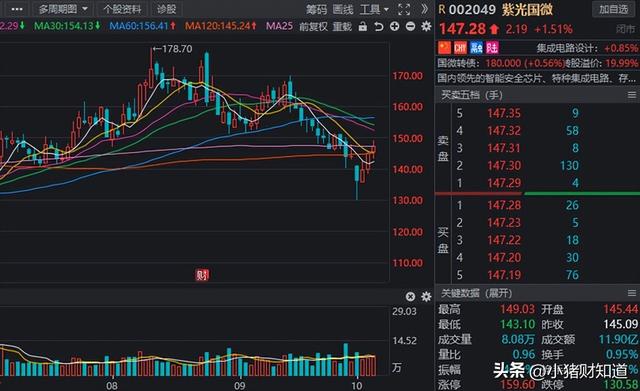Click the 筹码 chip distribution button
This screenshot has height=391, width=640.
click(316, 9)
